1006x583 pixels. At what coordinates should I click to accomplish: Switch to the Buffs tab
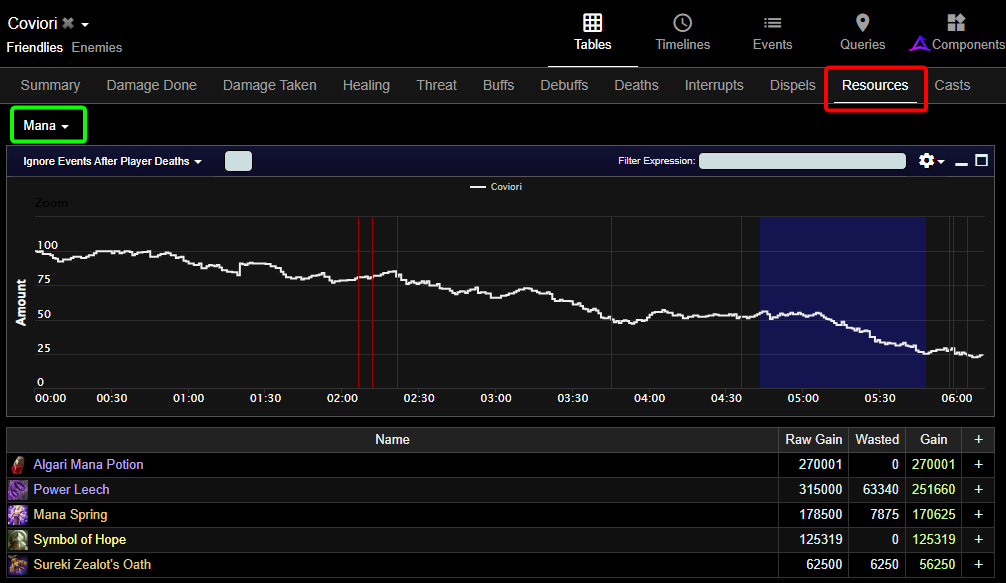499,85
